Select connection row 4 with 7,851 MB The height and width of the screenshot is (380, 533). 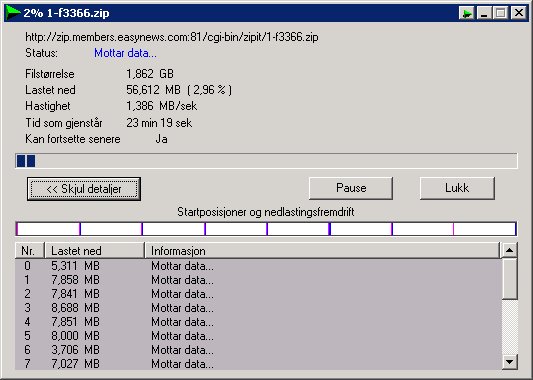click(x=258, y=322)
